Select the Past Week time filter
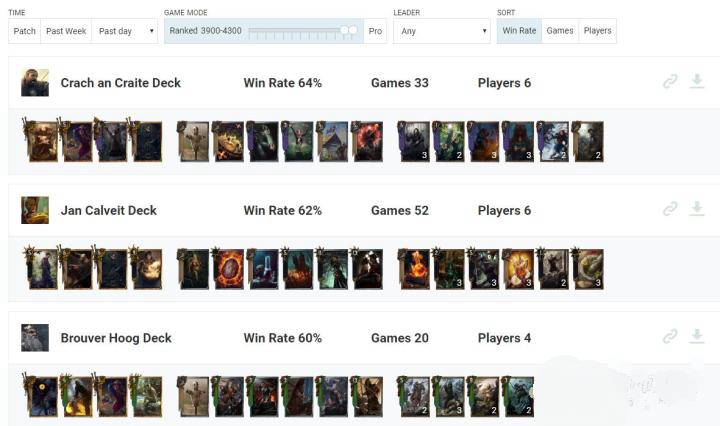The height and width of the screenshot is (426, 720). tap(66, 31)
